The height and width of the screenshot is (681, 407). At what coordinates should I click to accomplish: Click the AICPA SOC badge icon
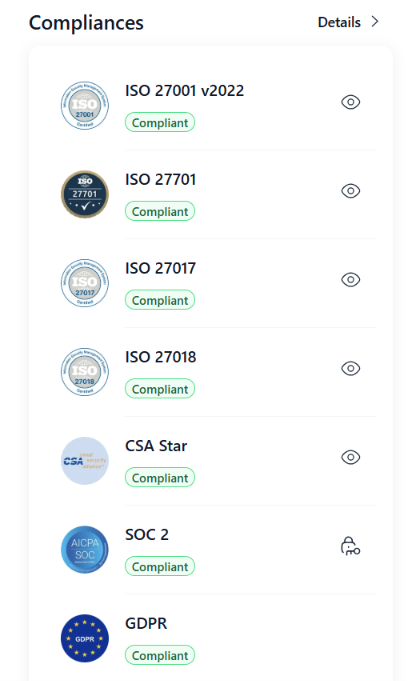click(x=85, y=549)
